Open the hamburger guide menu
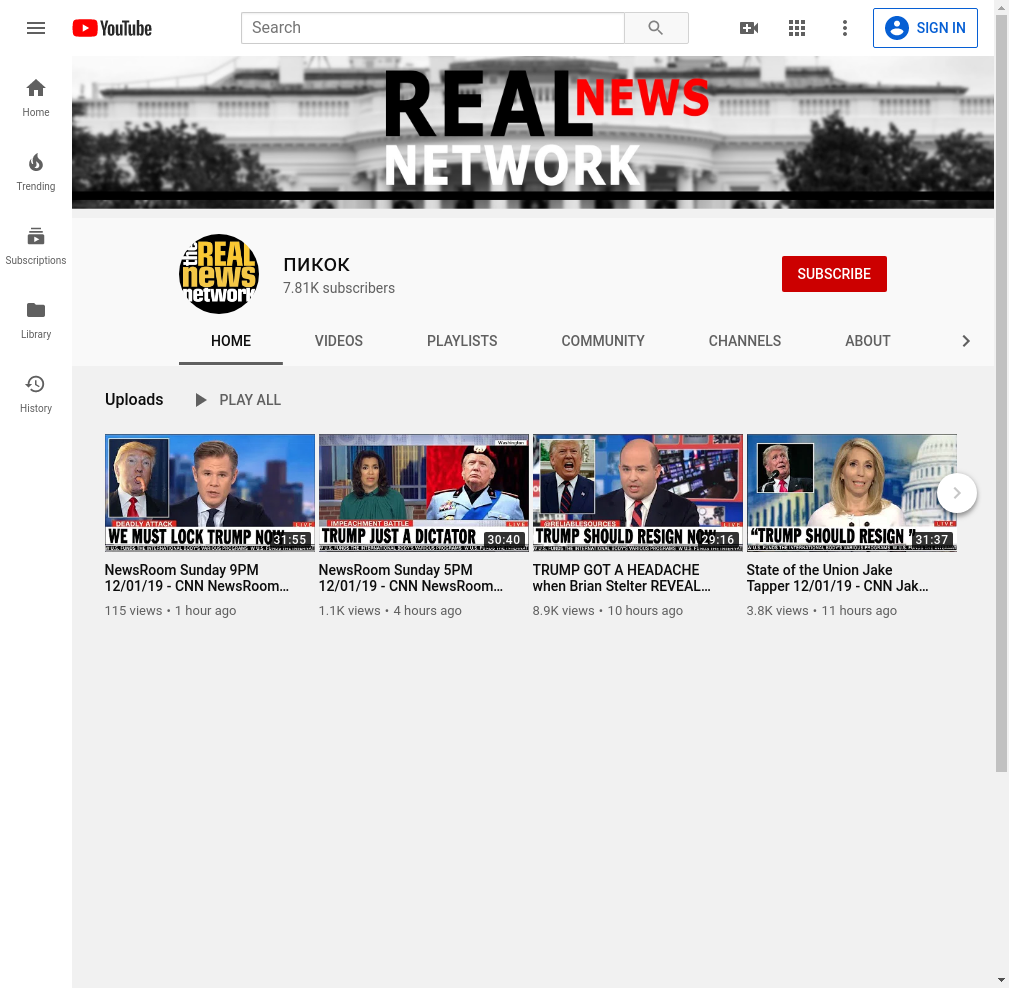The image size is (1009, 988). tap(36, 28)
